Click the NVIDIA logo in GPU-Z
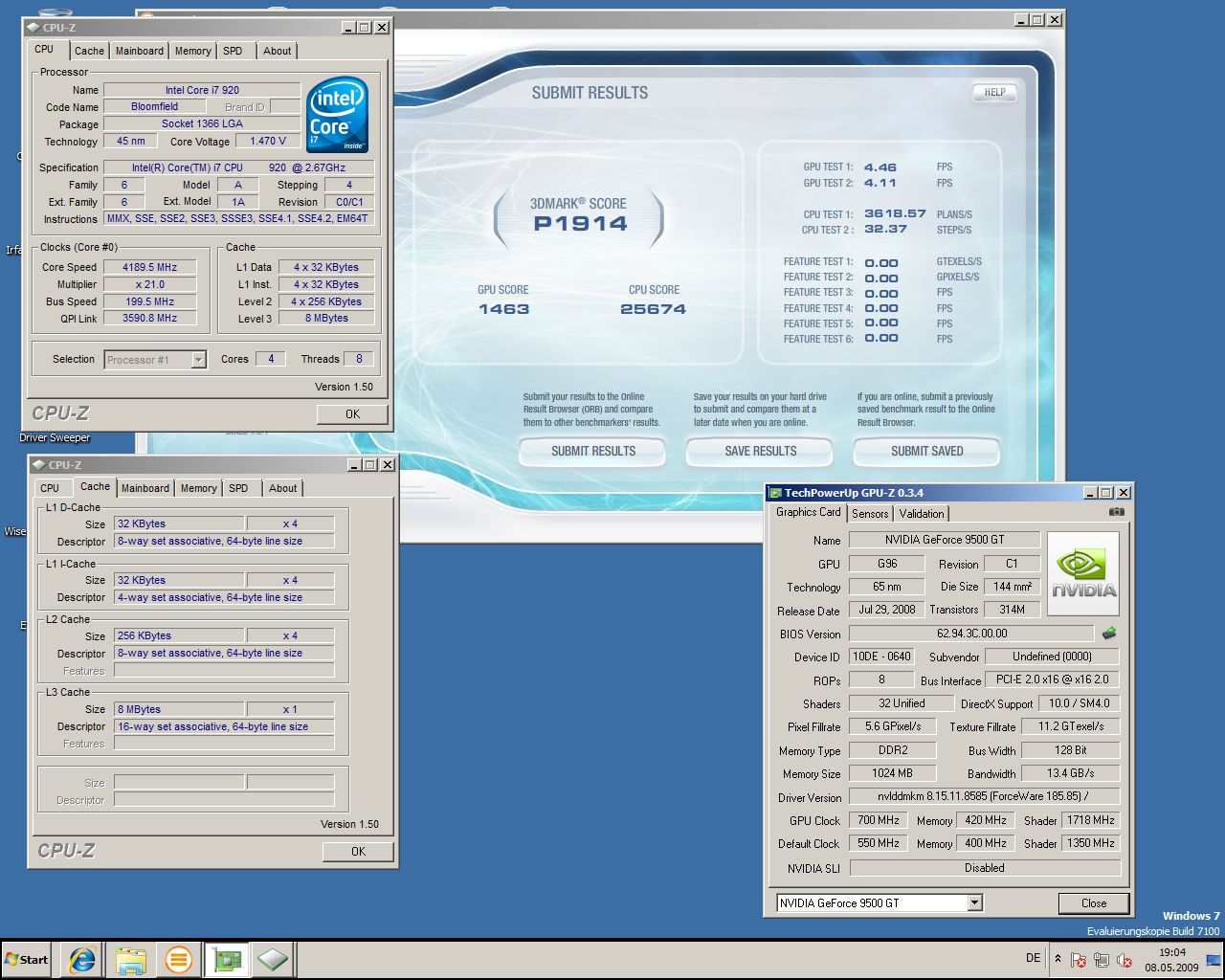This screenshot has width=1225, height=980. point(1083,573)
